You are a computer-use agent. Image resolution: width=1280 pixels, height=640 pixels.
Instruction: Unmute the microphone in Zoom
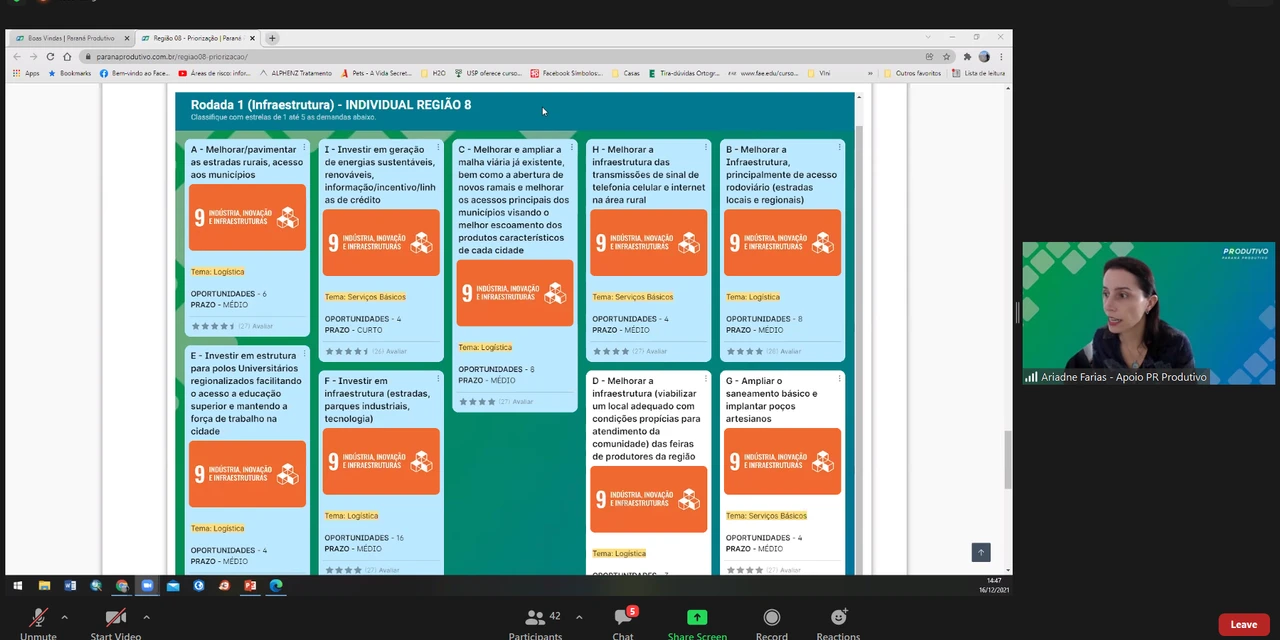coord(38,619)
